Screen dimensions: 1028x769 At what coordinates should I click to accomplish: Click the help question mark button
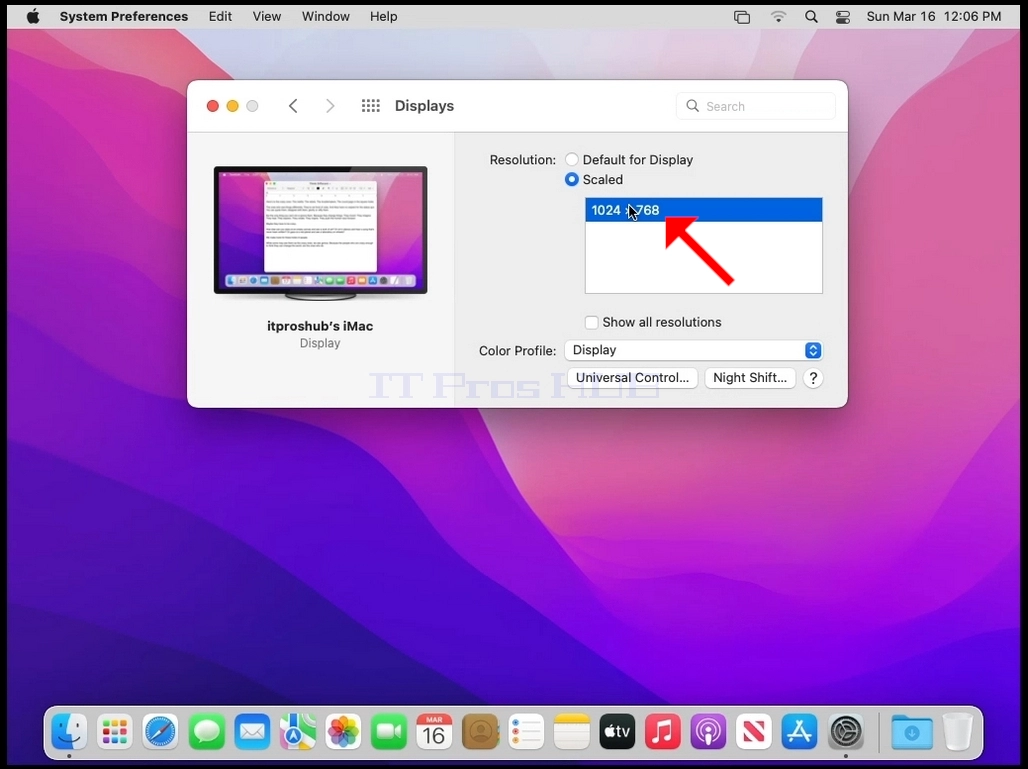tap(813, 378)
